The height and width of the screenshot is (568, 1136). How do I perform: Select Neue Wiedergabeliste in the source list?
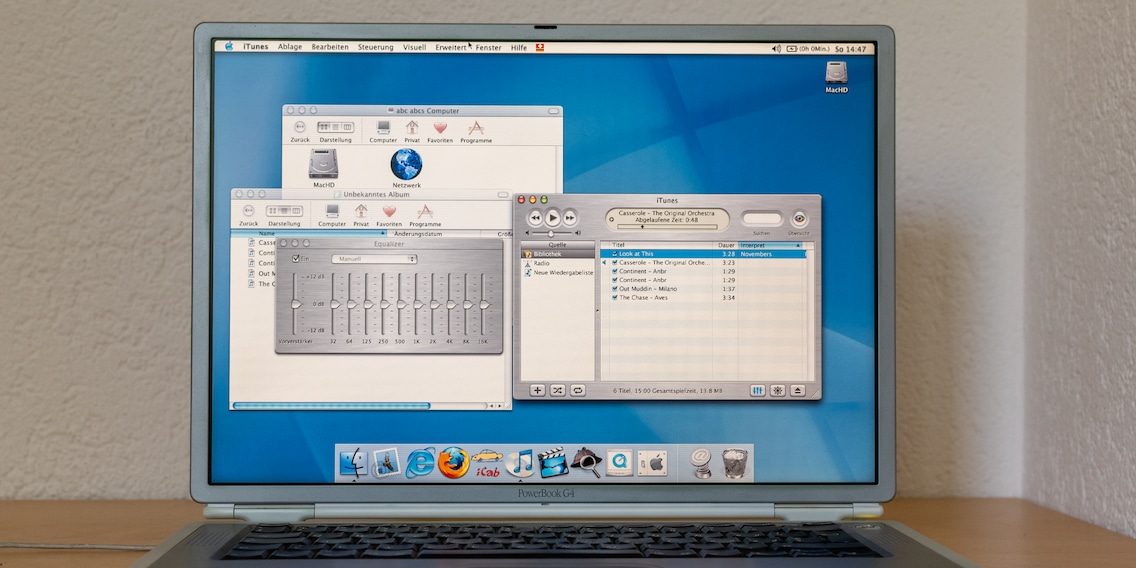point(558,272)
